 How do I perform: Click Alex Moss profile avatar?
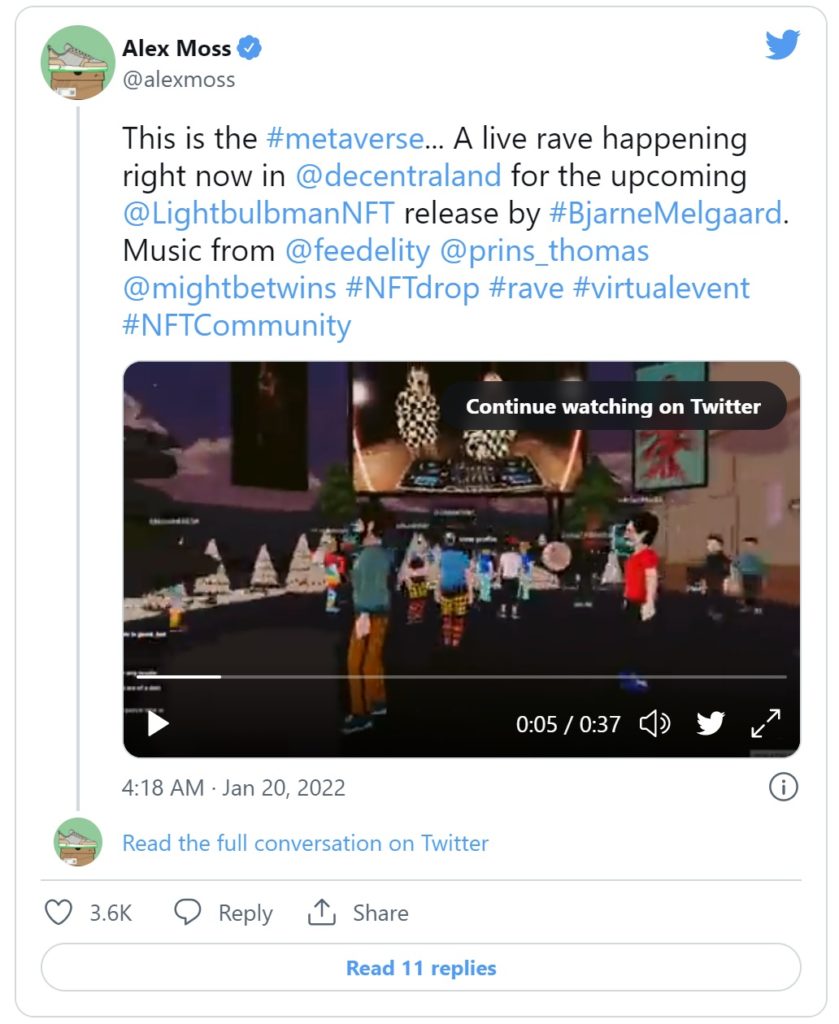coord(78,63)
